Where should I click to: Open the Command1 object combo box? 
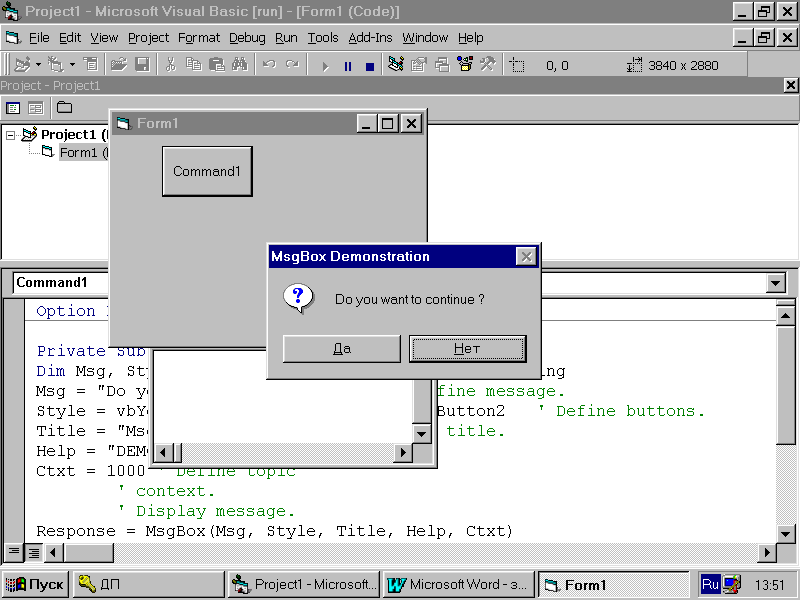point(60,283)
